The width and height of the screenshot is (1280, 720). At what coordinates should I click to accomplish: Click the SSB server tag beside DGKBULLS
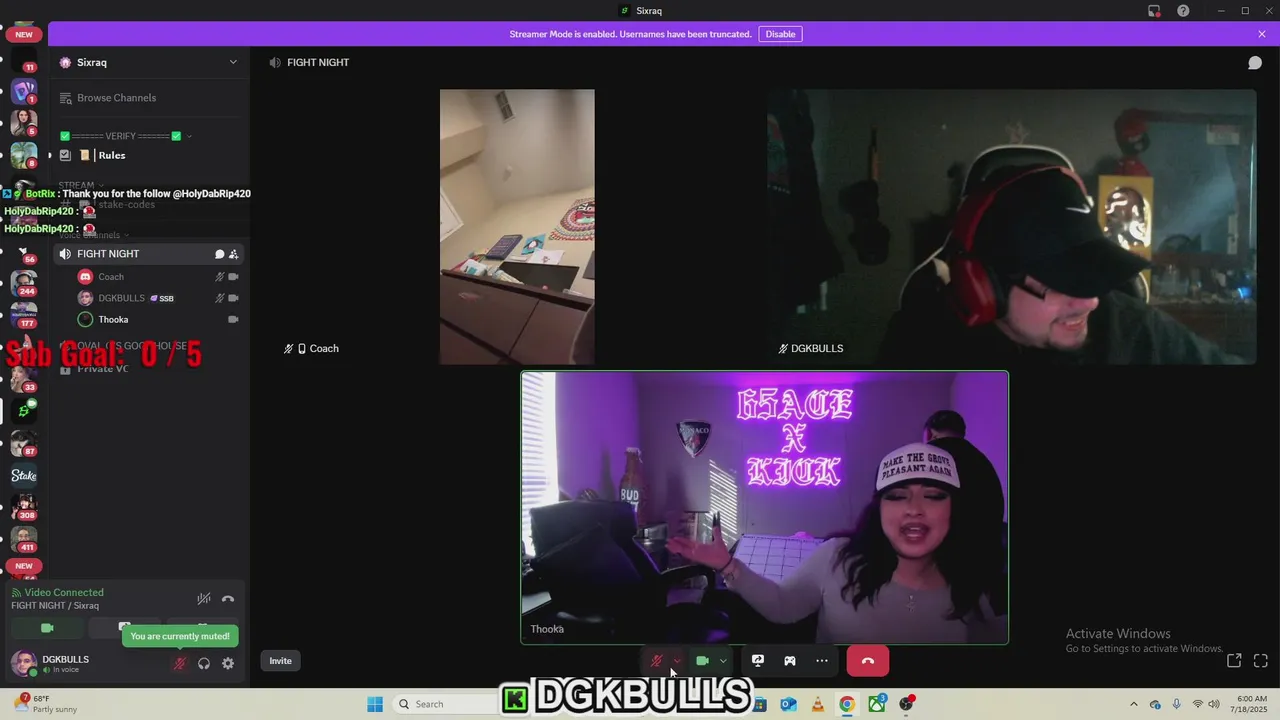tap(162, 298)
